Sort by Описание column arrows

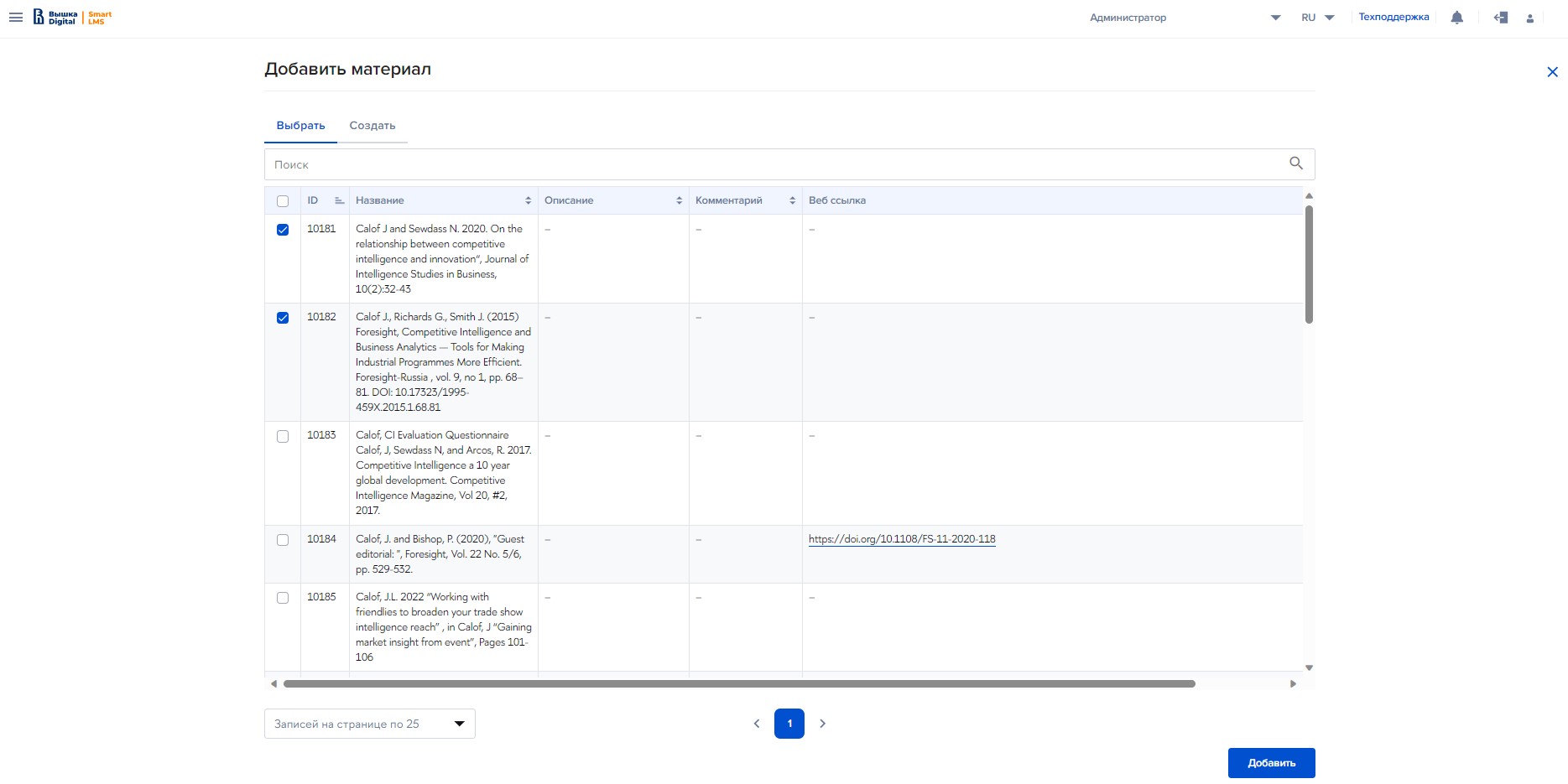[x=679, y=200]
